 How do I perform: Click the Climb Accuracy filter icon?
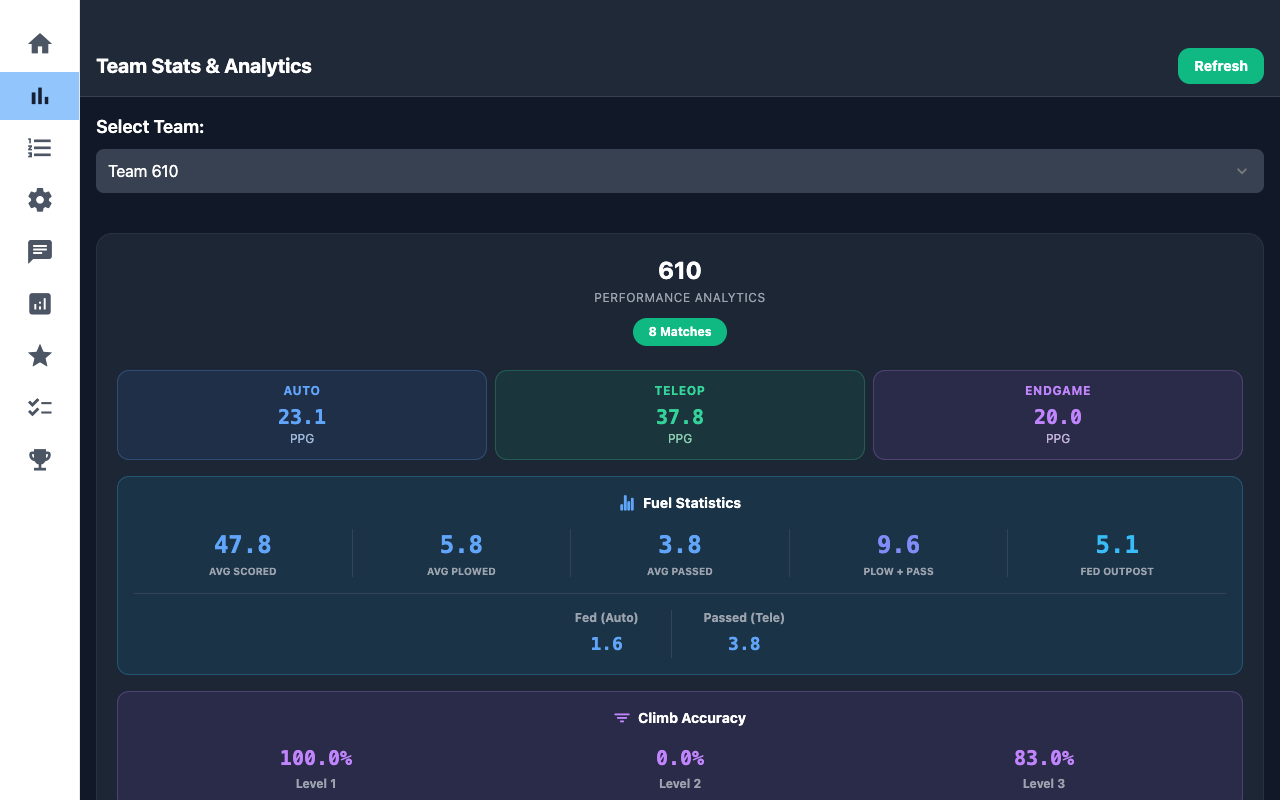[x=622, y=718]
